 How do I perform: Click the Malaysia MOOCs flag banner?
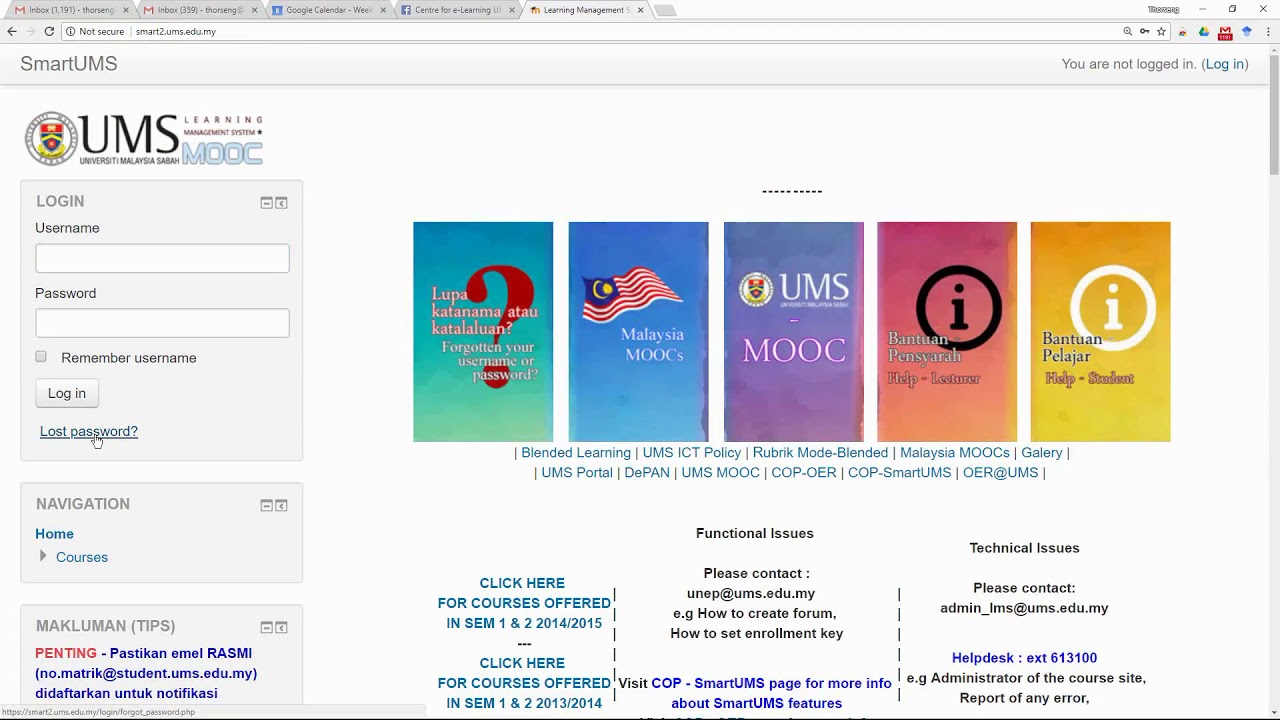638,332
